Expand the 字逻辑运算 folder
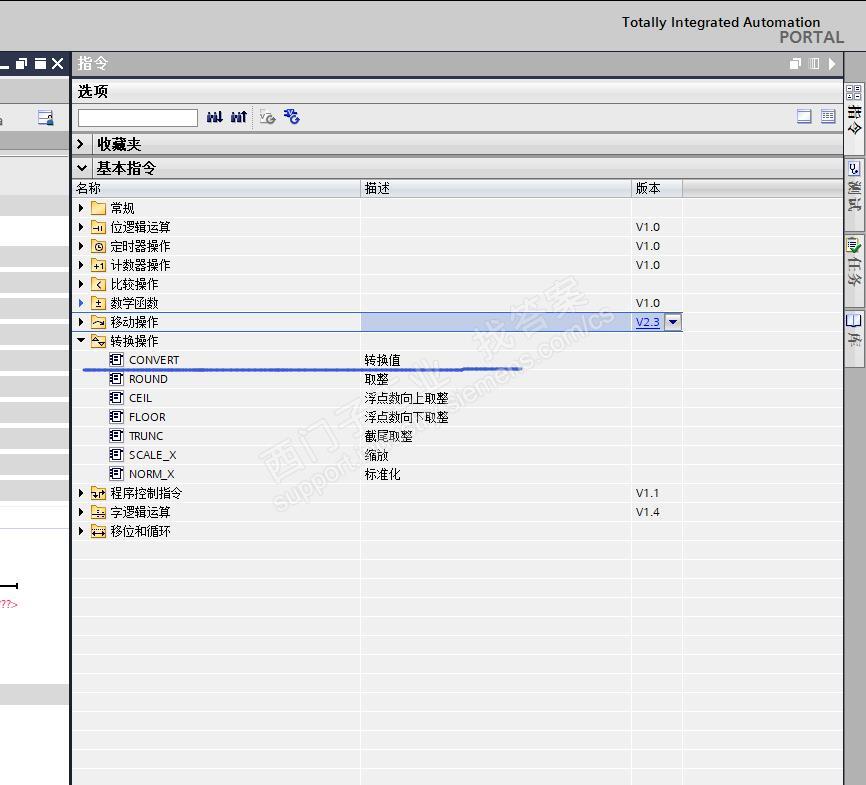The image size is (866, 785). click(x=81, y=512)
